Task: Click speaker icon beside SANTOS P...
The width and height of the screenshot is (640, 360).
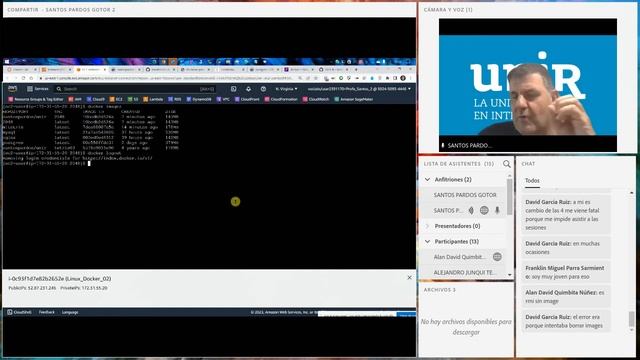Action: click(x=471, y=210)
